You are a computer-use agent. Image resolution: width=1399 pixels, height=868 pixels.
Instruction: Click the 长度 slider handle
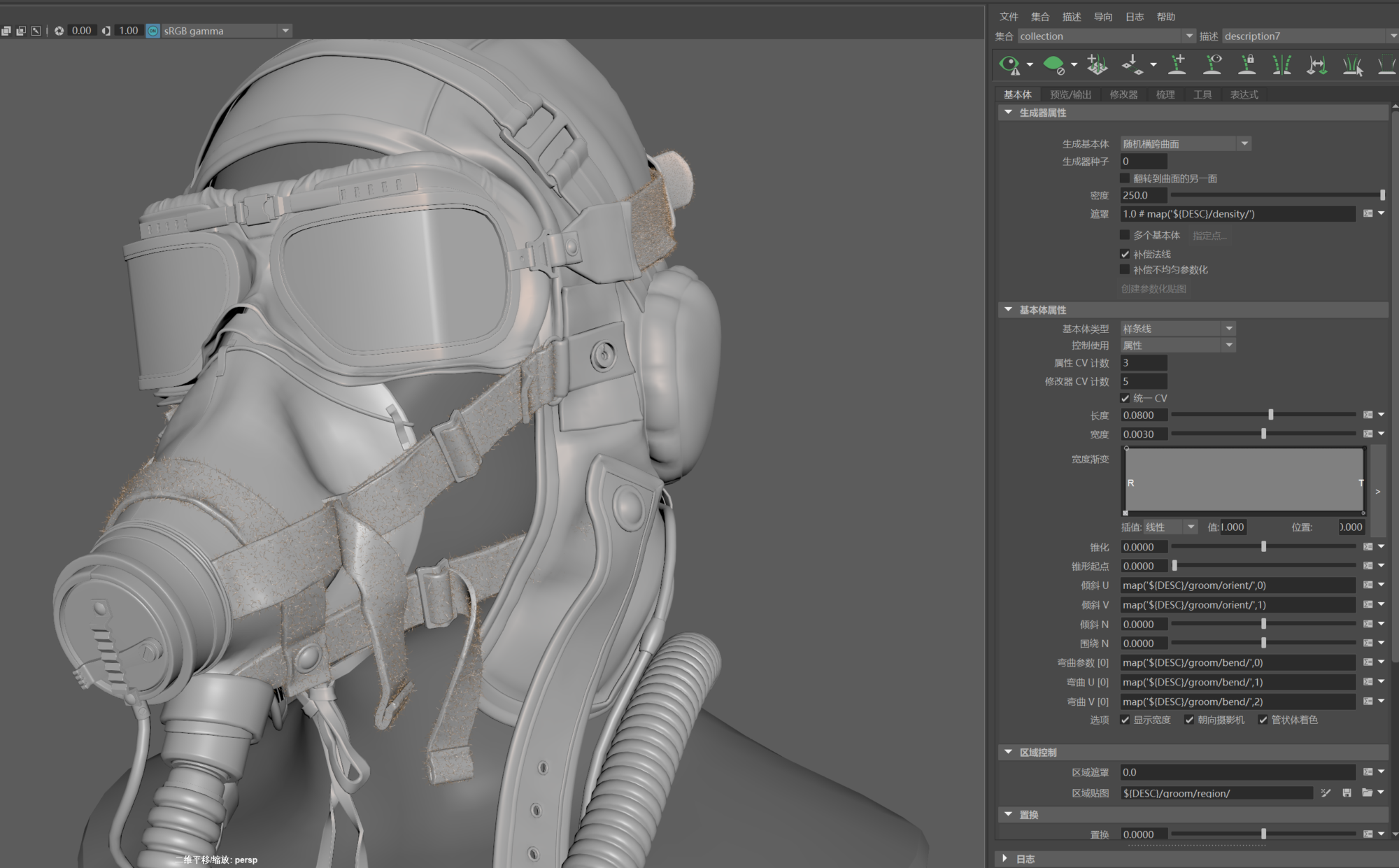1271,415
